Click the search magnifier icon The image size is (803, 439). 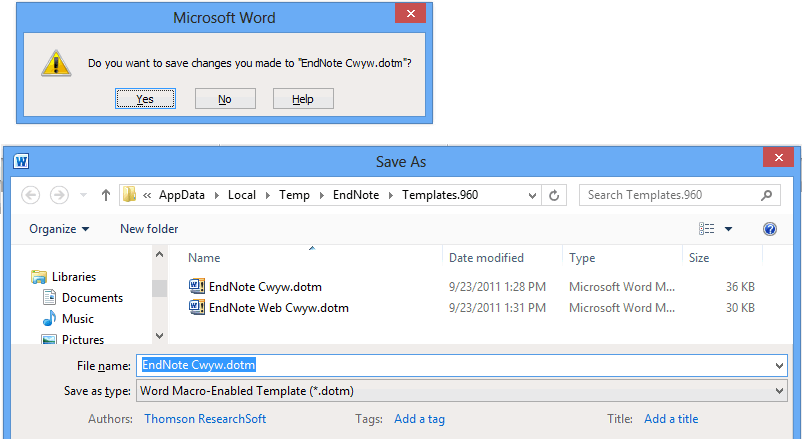pos(766,195)
